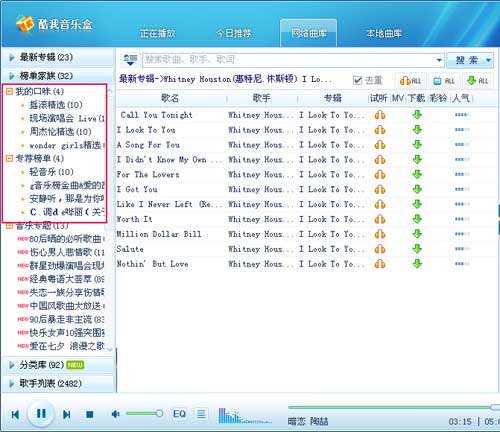Skip to the next track

click(x=67, y=415)
